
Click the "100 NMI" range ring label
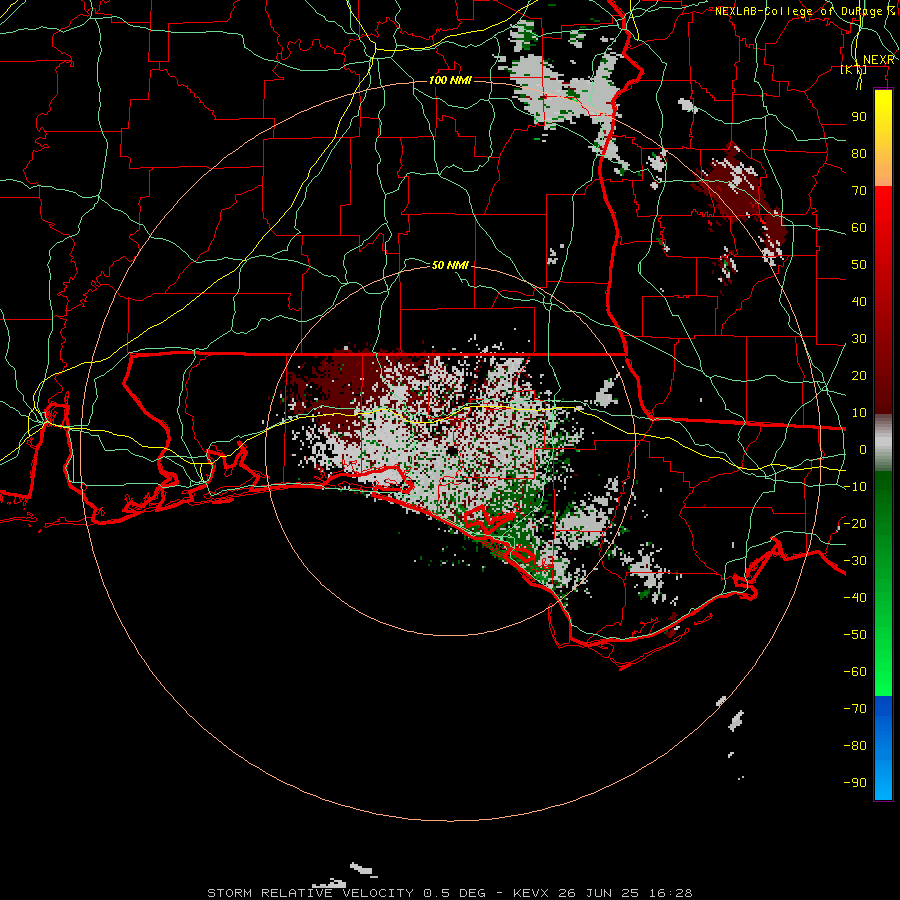(451, 80)
